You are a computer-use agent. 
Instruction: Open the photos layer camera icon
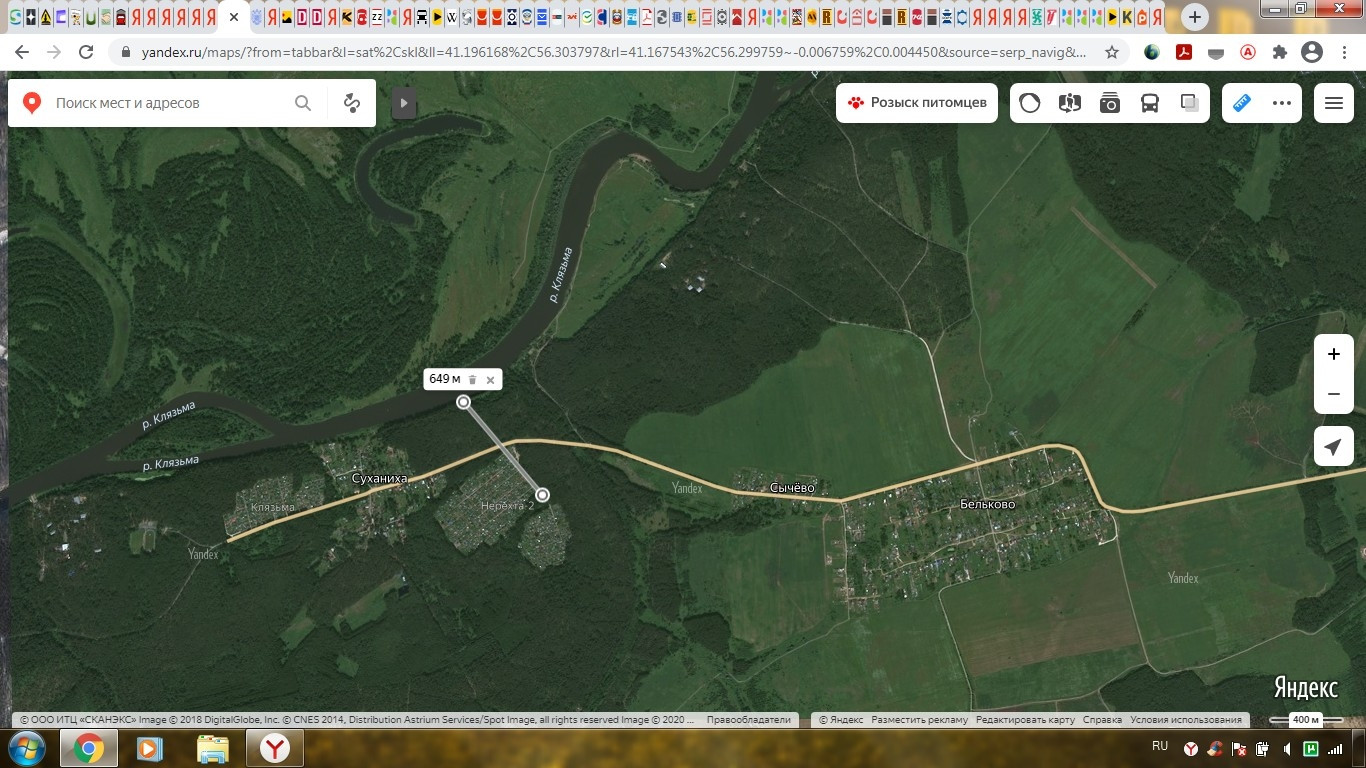[x=1110, y=103]
